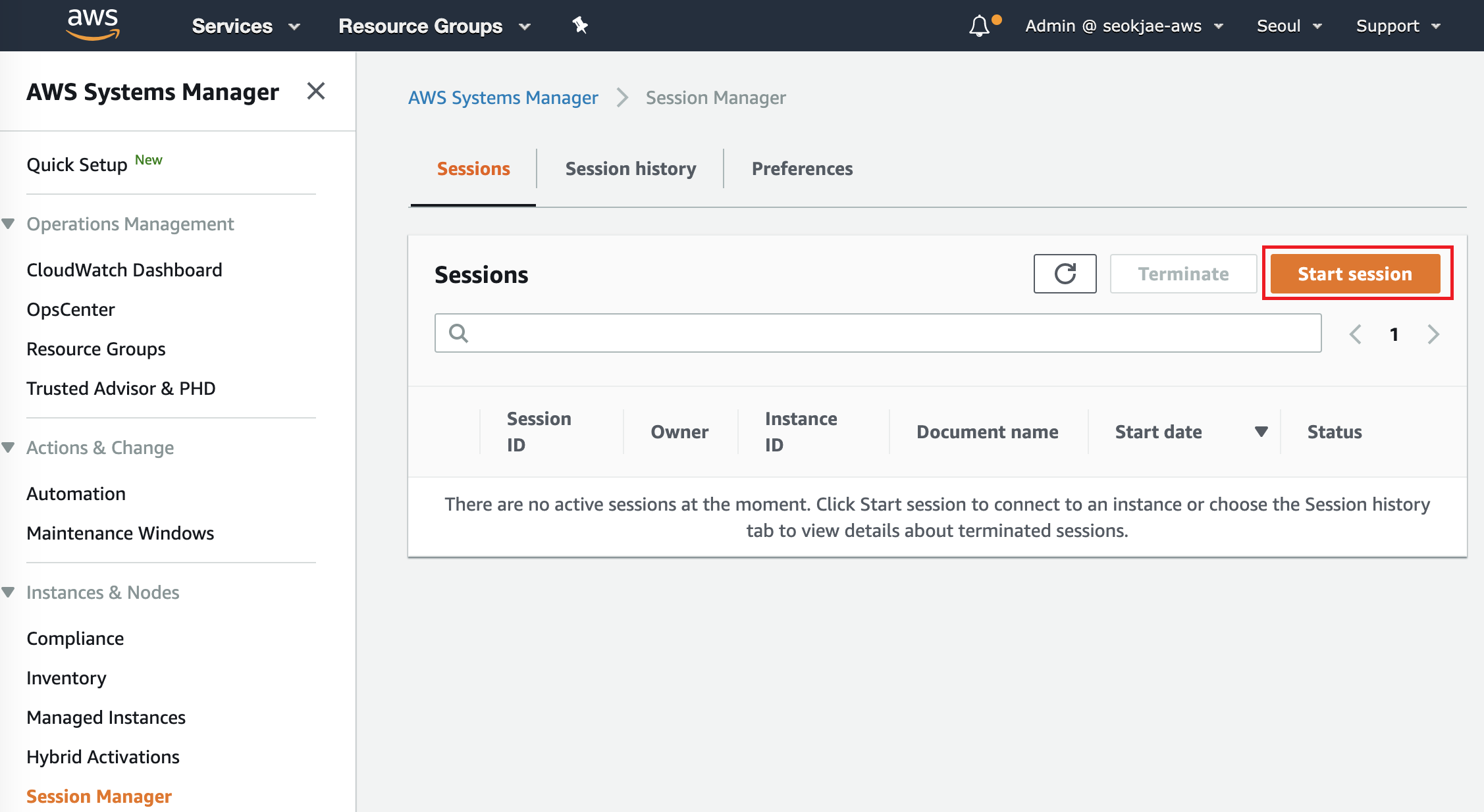Screen dimensions: 1484x812
Task: Switch to the Preferences tab
Action: pos(802,169)
